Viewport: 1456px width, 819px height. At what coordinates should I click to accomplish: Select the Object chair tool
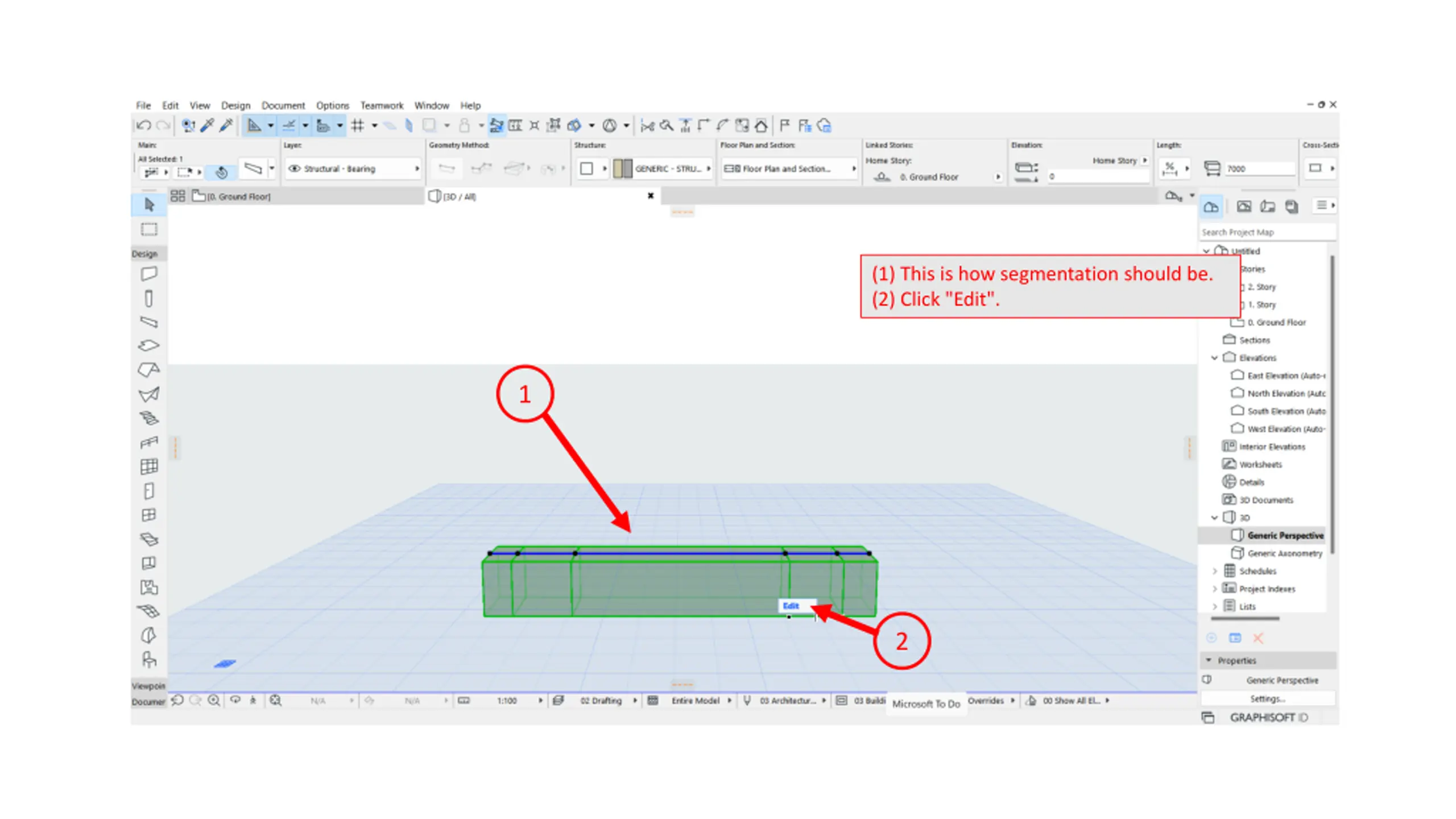[148, 659]
